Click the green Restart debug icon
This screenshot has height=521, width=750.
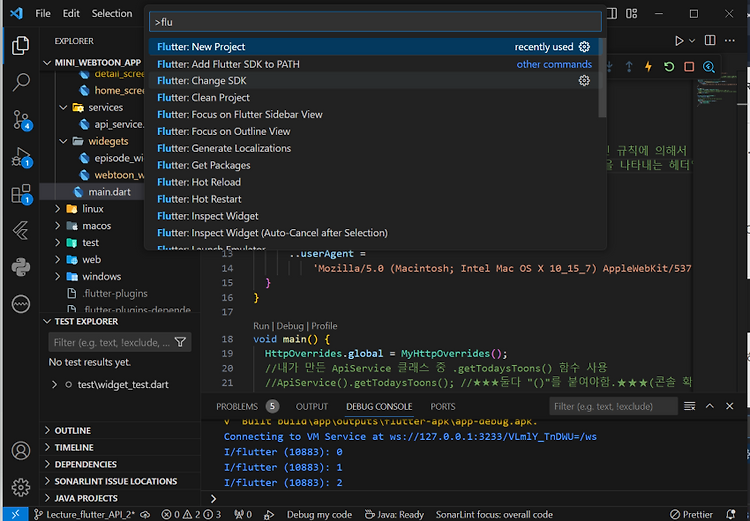click(x=669, y=67)
